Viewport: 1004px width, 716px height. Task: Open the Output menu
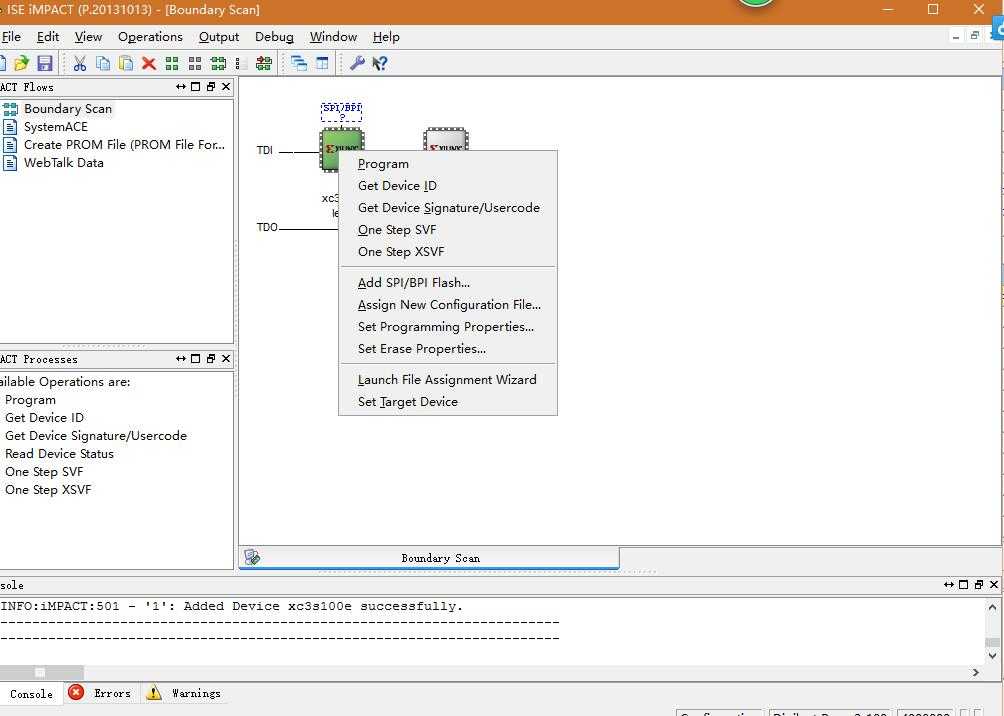coord(219,37)
